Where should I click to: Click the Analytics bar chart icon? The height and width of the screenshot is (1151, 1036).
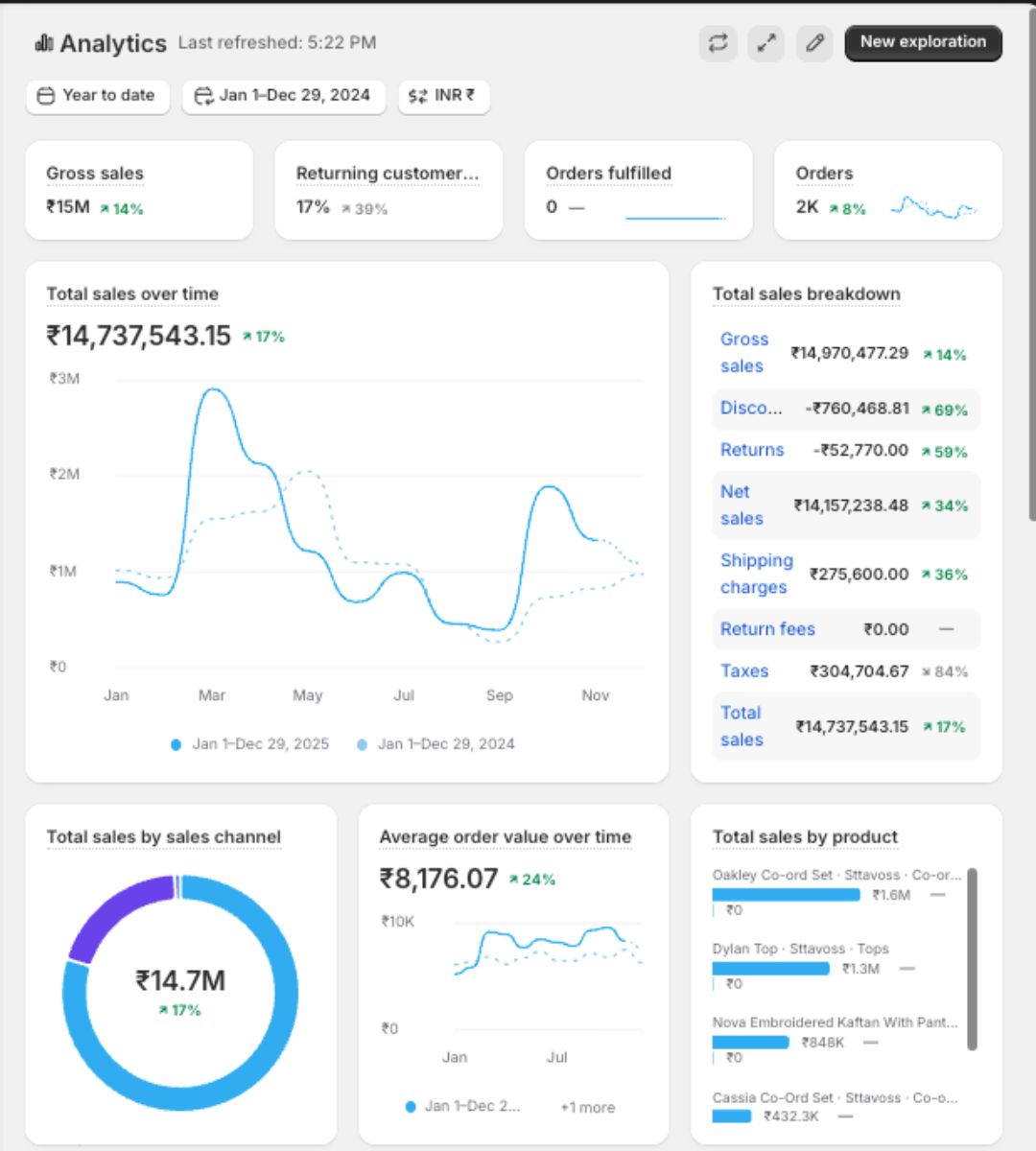click(x=43, y=43)
